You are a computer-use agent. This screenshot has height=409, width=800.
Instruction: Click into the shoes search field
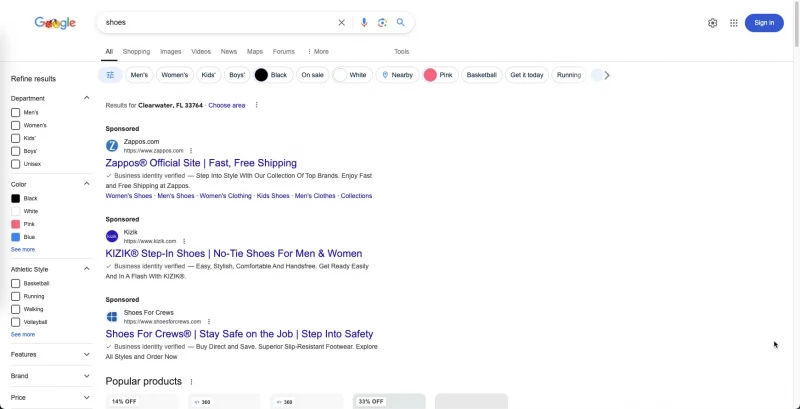point(219,22)
